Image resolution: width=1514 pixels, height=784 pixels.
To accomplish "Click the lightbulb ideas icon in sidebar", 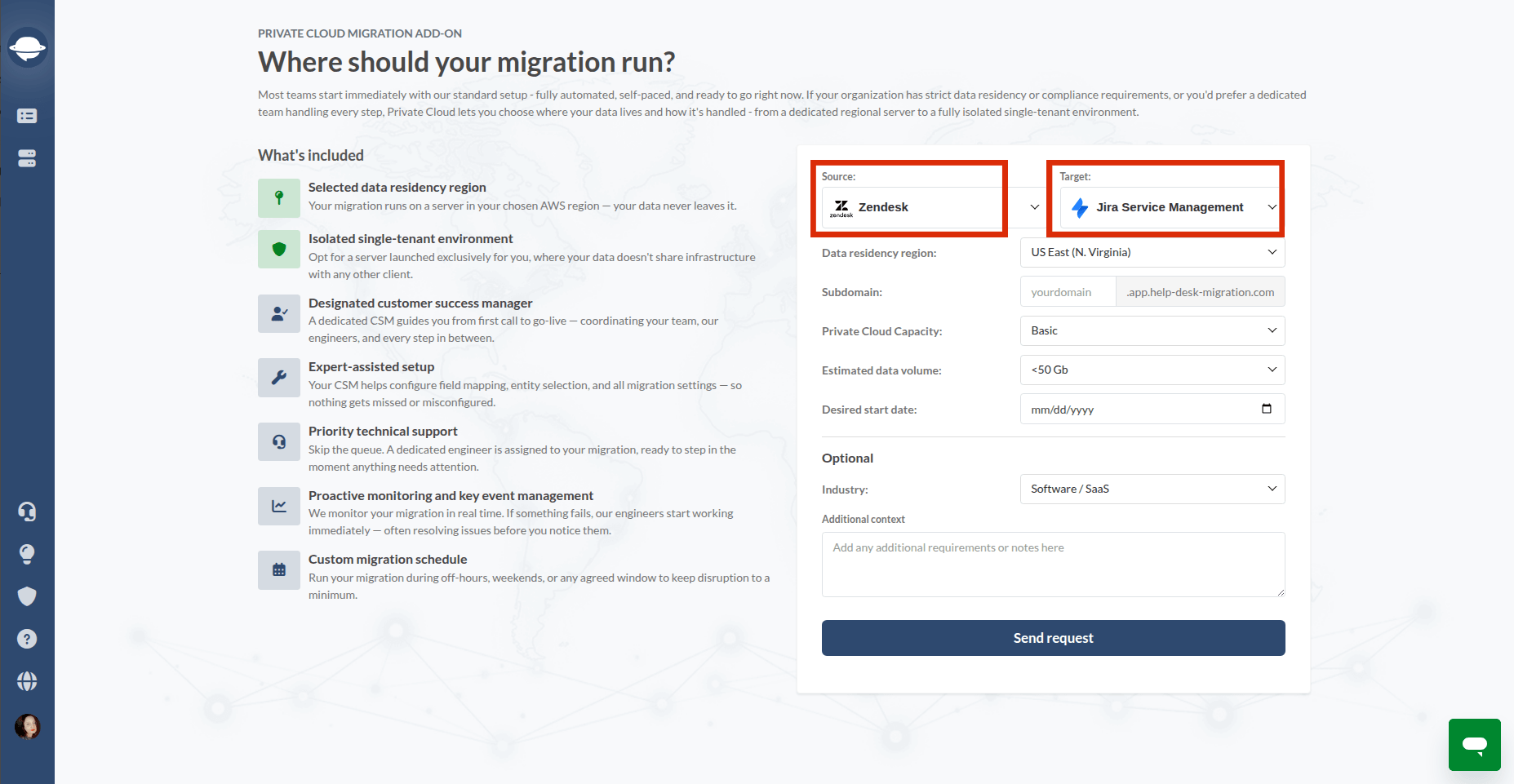I will click(27, 554).
